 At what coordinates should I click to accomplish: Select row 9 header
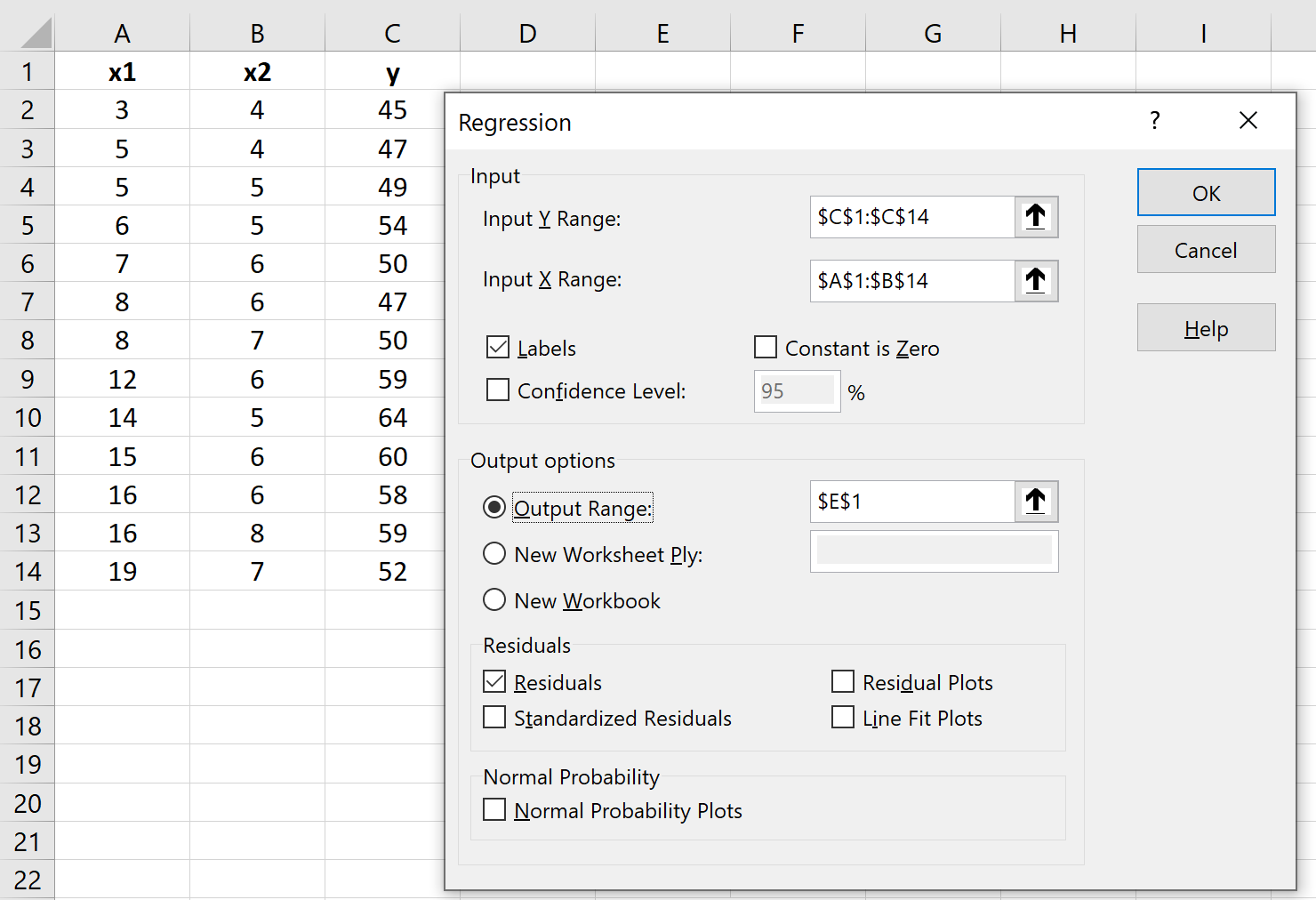(x=28, y=379)
